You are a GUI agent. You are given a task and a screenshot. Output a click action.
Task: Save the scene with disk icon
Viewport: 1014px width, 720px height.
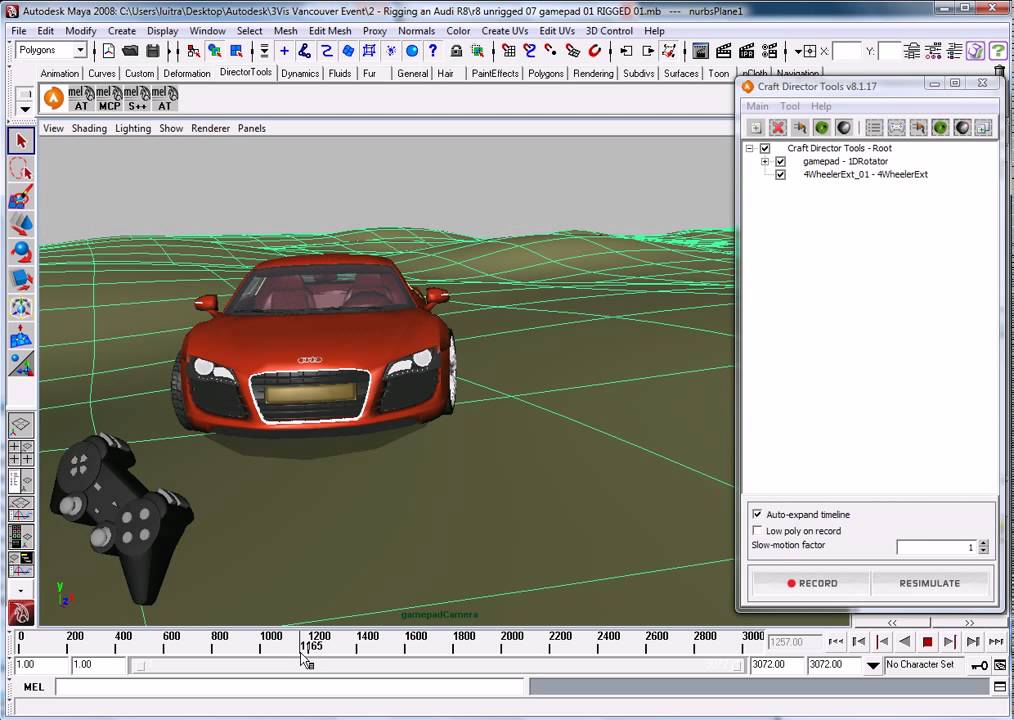pos(153,50)
